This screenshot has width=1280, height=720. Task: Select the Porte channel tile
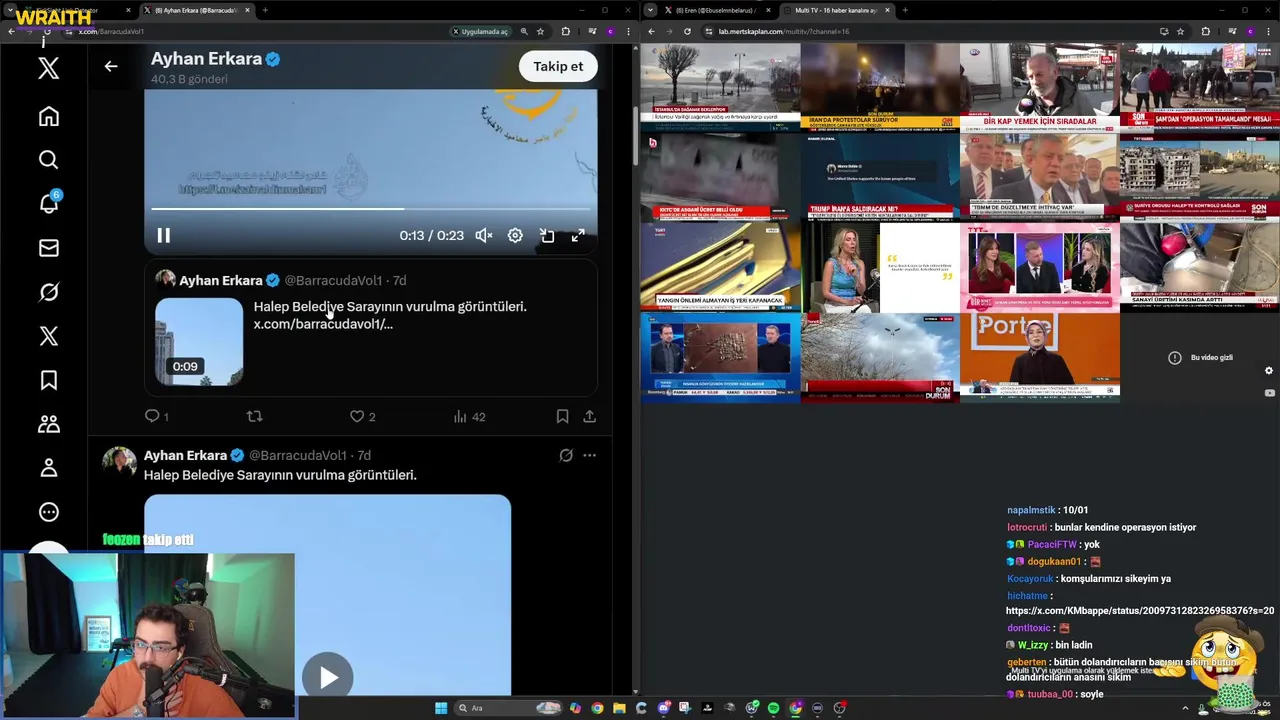click(1040, 357)
